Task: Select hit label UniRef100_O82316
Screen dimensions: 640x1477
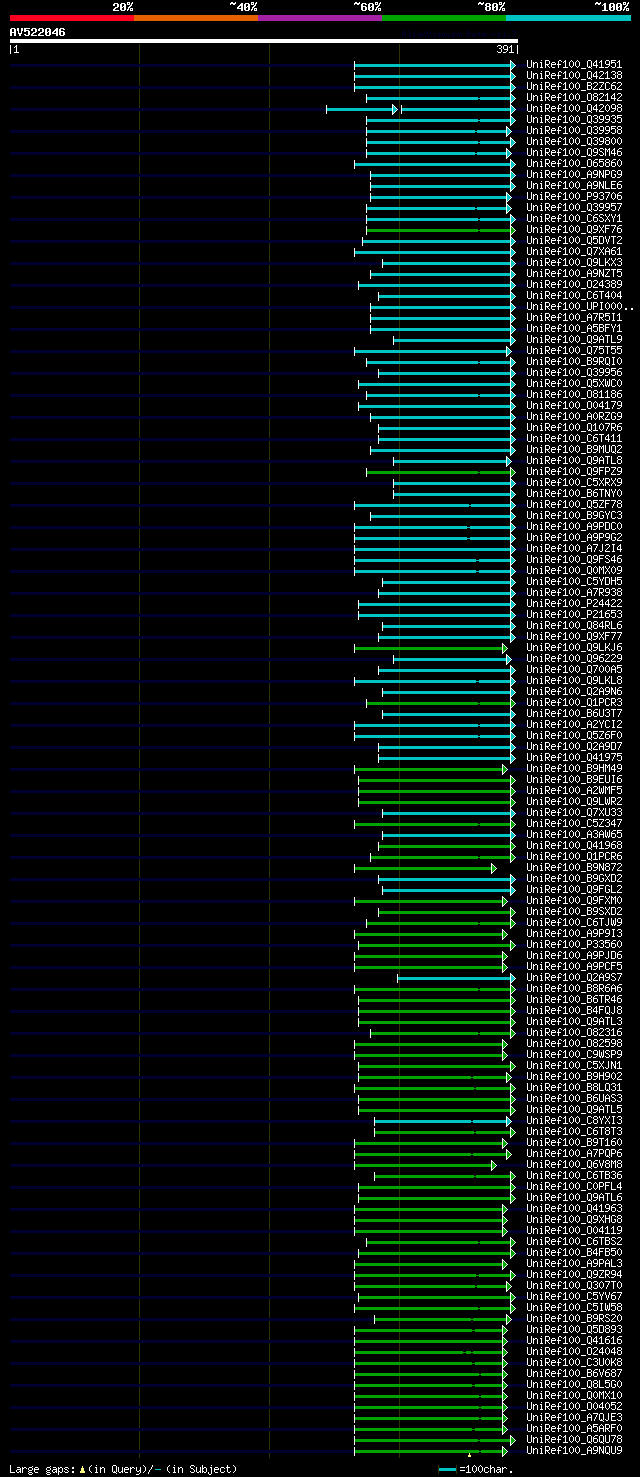Action: 574,1032
